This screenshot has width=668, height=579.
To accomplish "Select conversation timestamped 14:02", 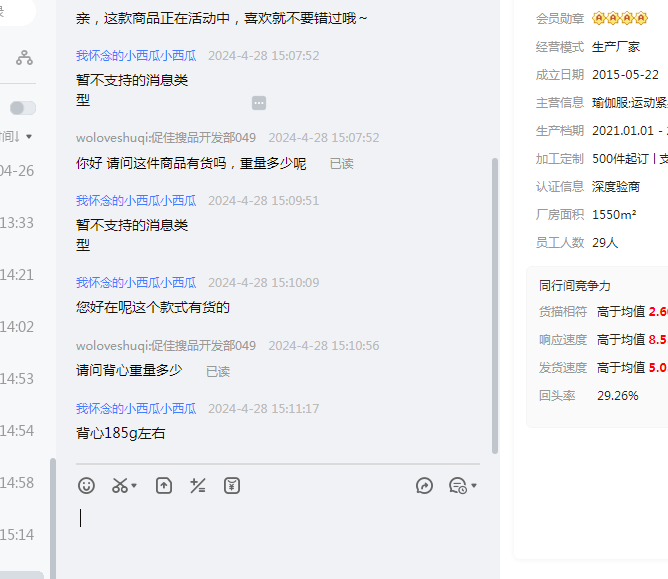I will coord(17,327).
